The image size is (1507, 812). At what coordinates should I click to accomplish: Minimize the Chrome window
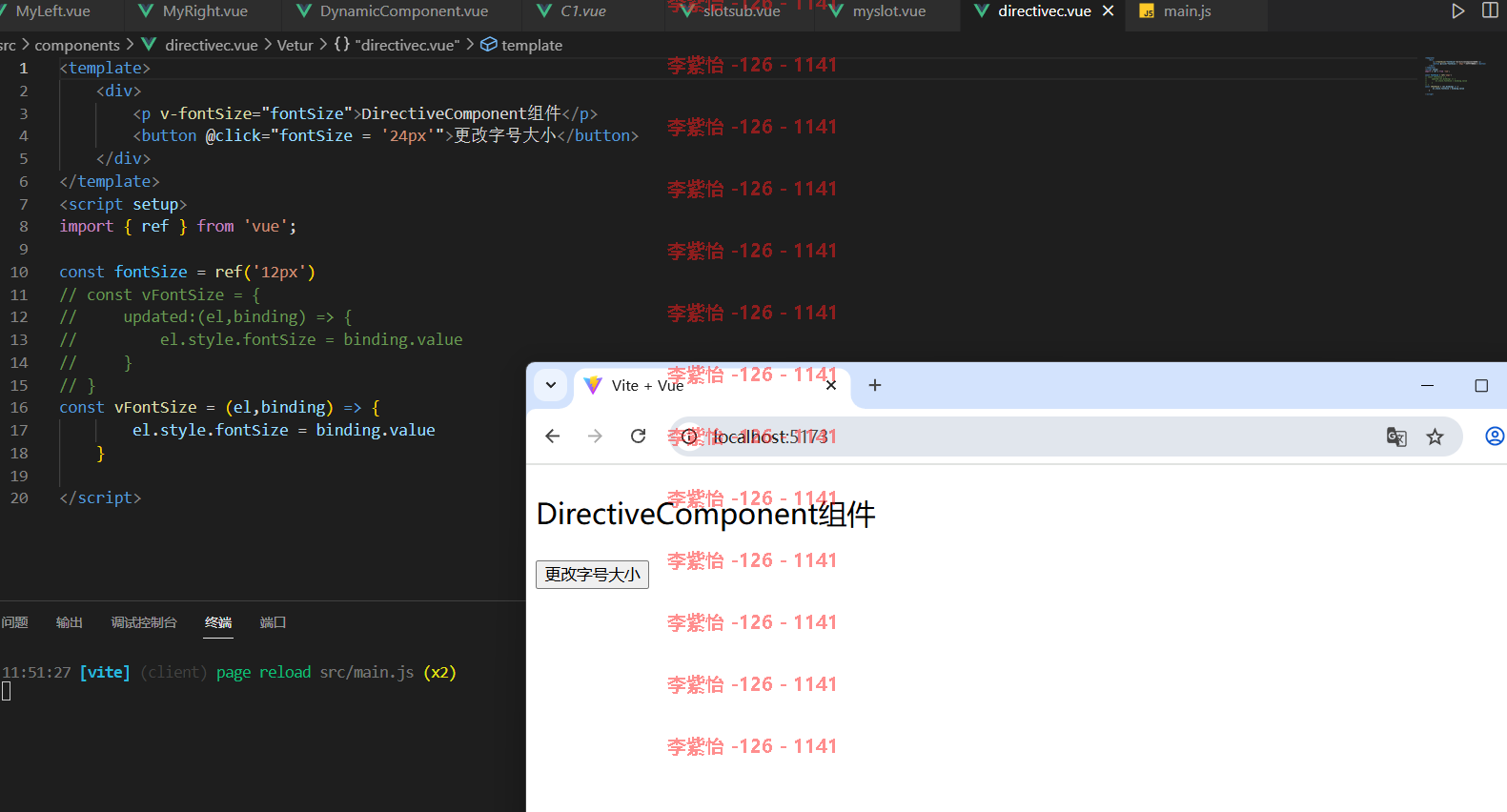(x=1427, y=385)
